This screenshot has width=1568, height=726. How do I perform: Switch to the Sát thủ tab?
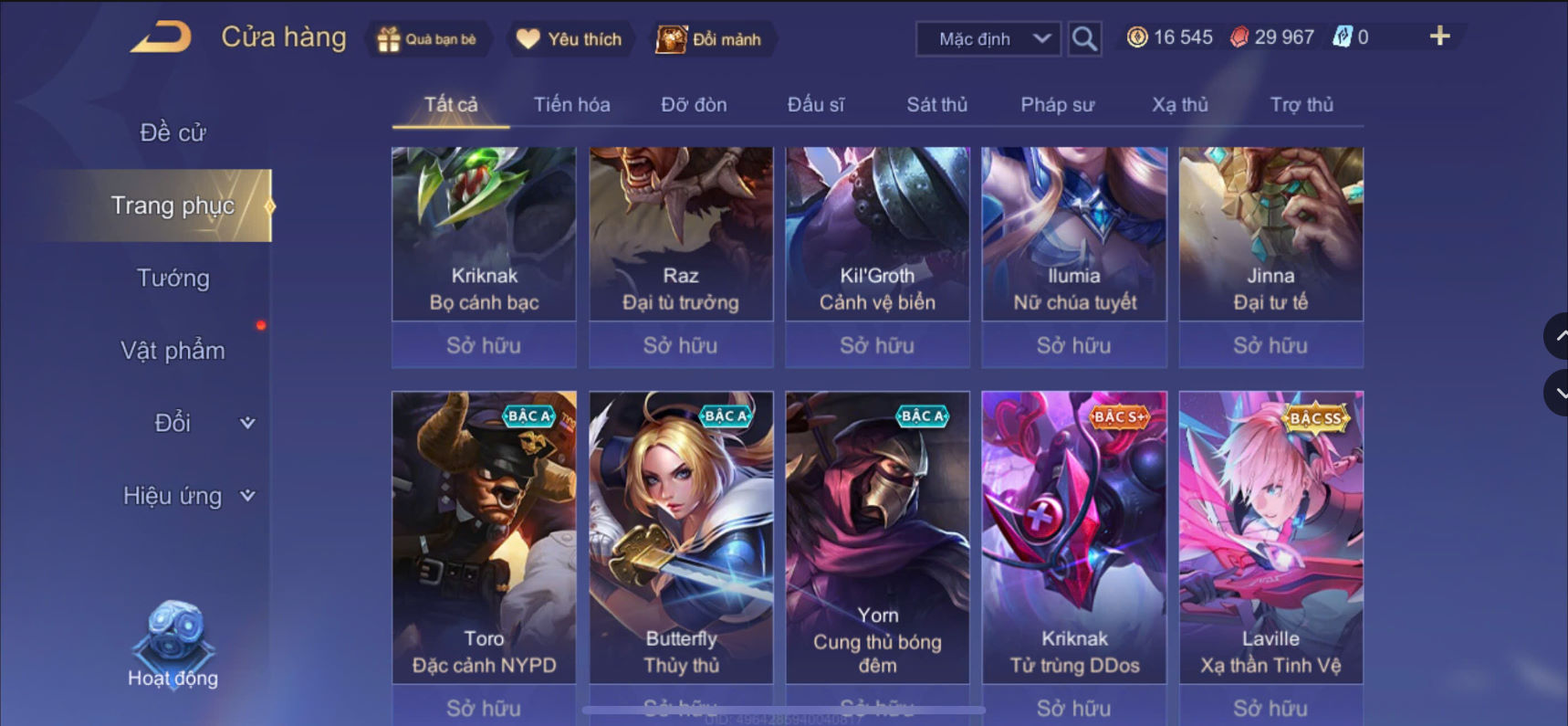(936, 105)
